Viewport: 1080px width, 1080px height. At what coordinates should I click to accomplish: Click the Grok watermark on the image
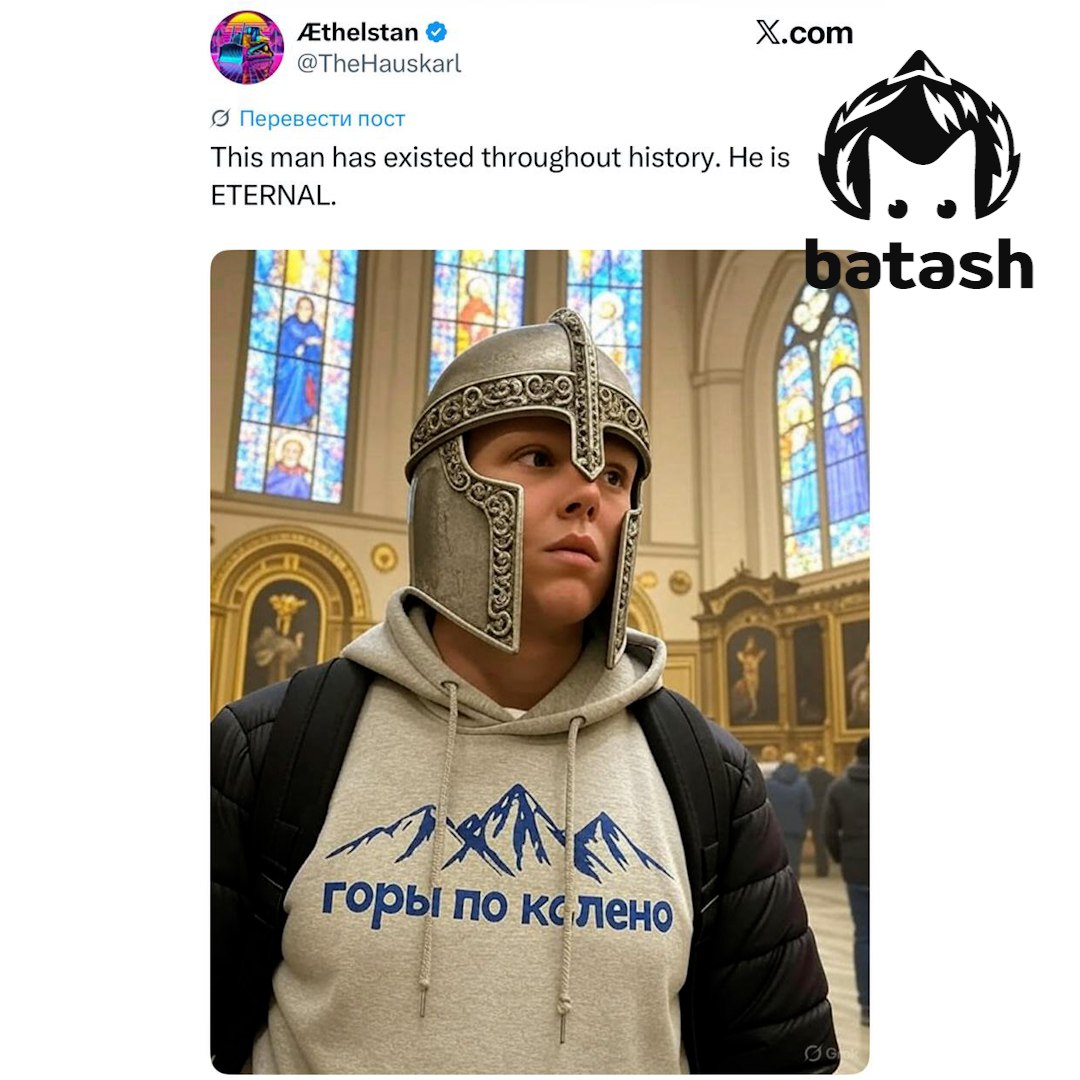point(831,1052)
